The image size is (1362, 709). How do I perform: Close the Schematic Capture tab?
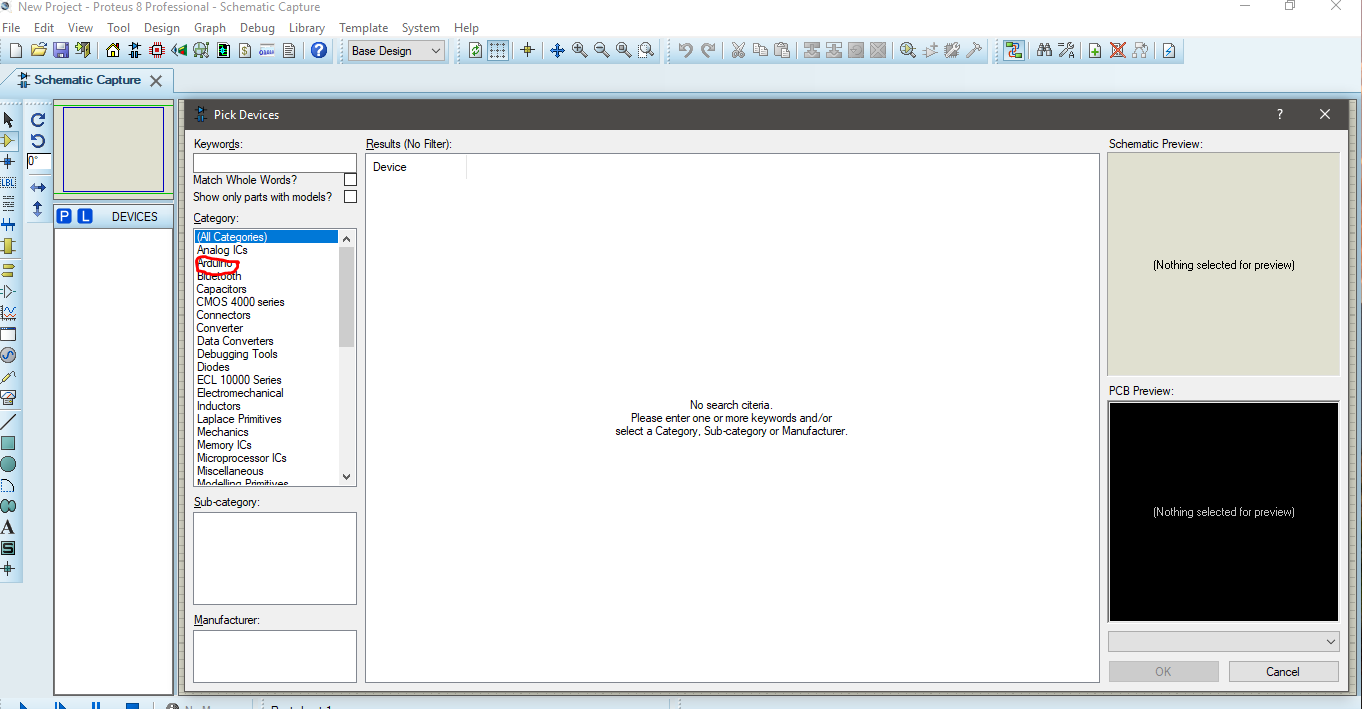[155, 81]
